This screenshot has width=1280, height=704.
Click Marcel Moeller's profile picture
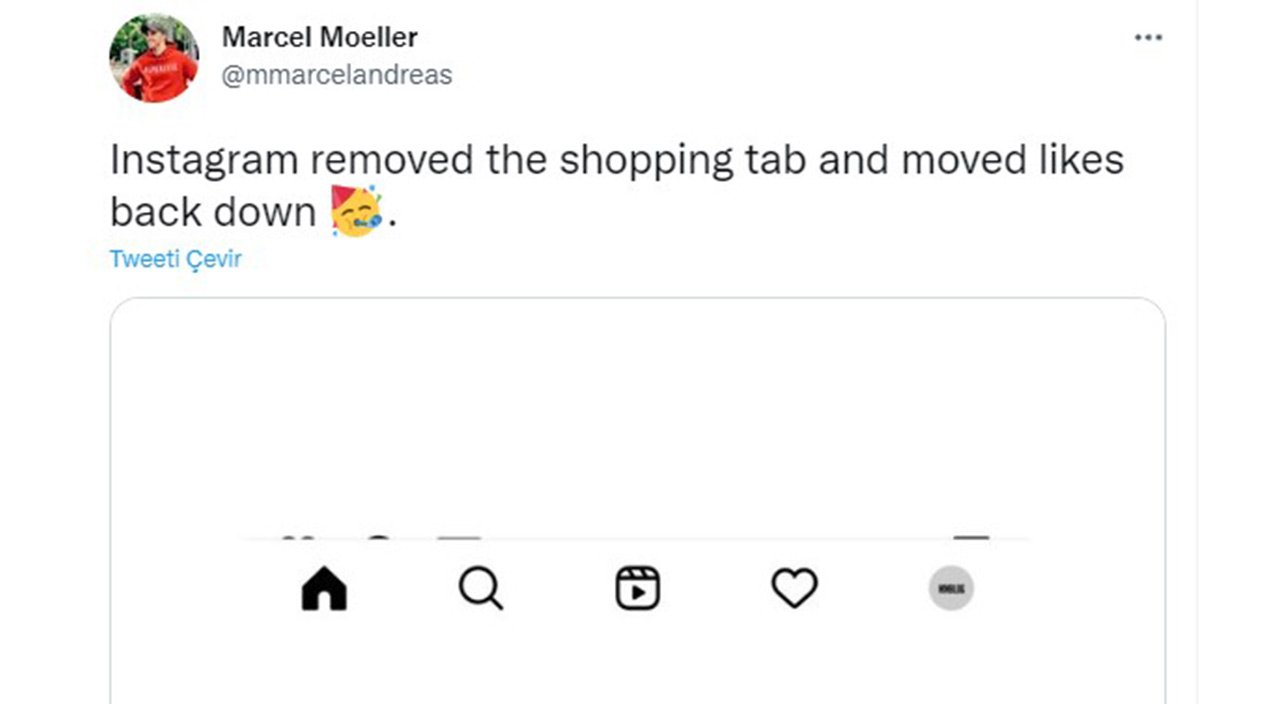pyautogui.click(x=153, y=58)
